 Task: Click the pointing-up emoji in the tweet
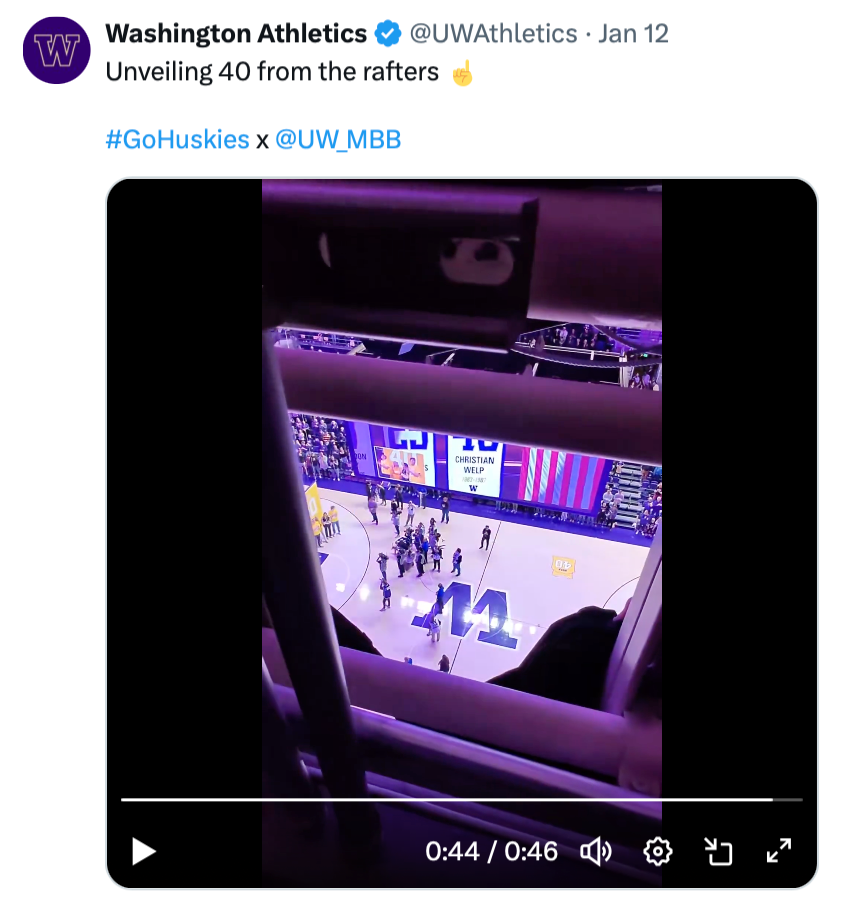click(461, 73)
